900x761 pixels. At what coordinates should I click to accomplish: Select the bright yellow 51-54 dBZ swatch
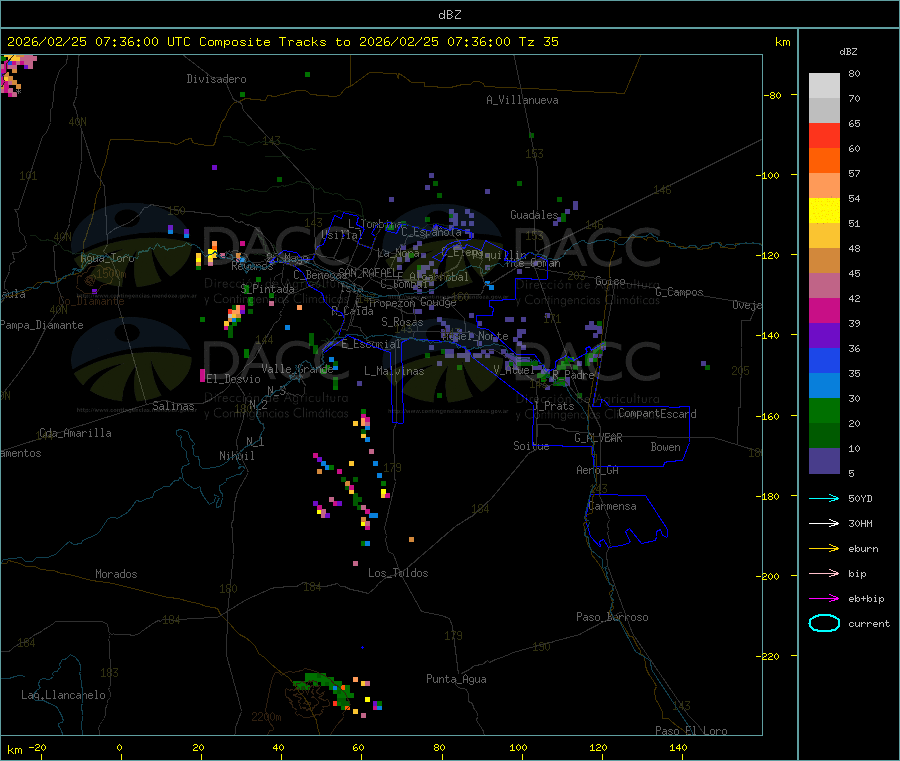pyautogui.click(x=824, y=211)
